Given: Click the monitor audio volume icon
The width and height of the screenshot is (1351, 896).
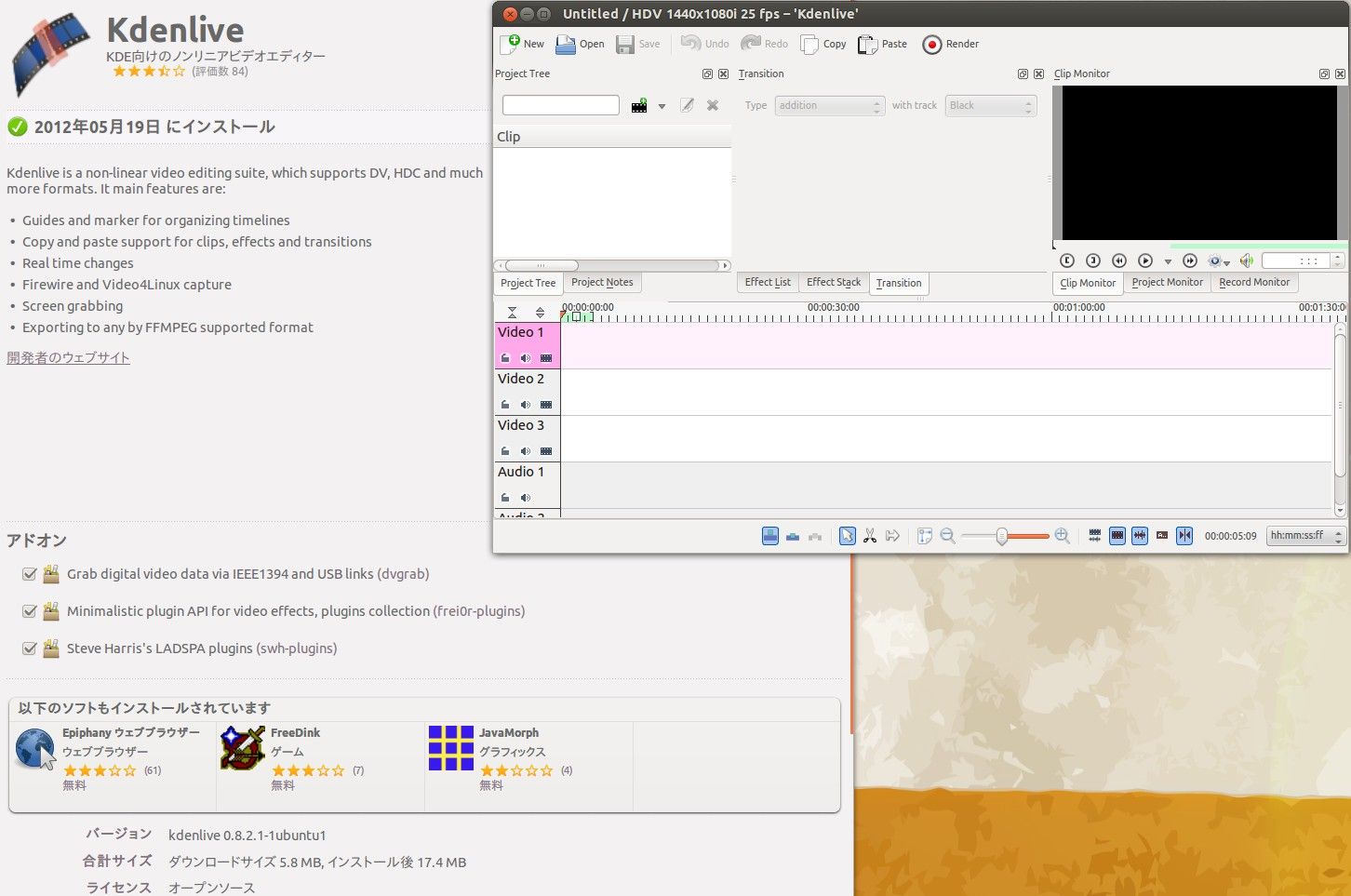Looking at the screenshot, I should click(x=1247, y=261).
